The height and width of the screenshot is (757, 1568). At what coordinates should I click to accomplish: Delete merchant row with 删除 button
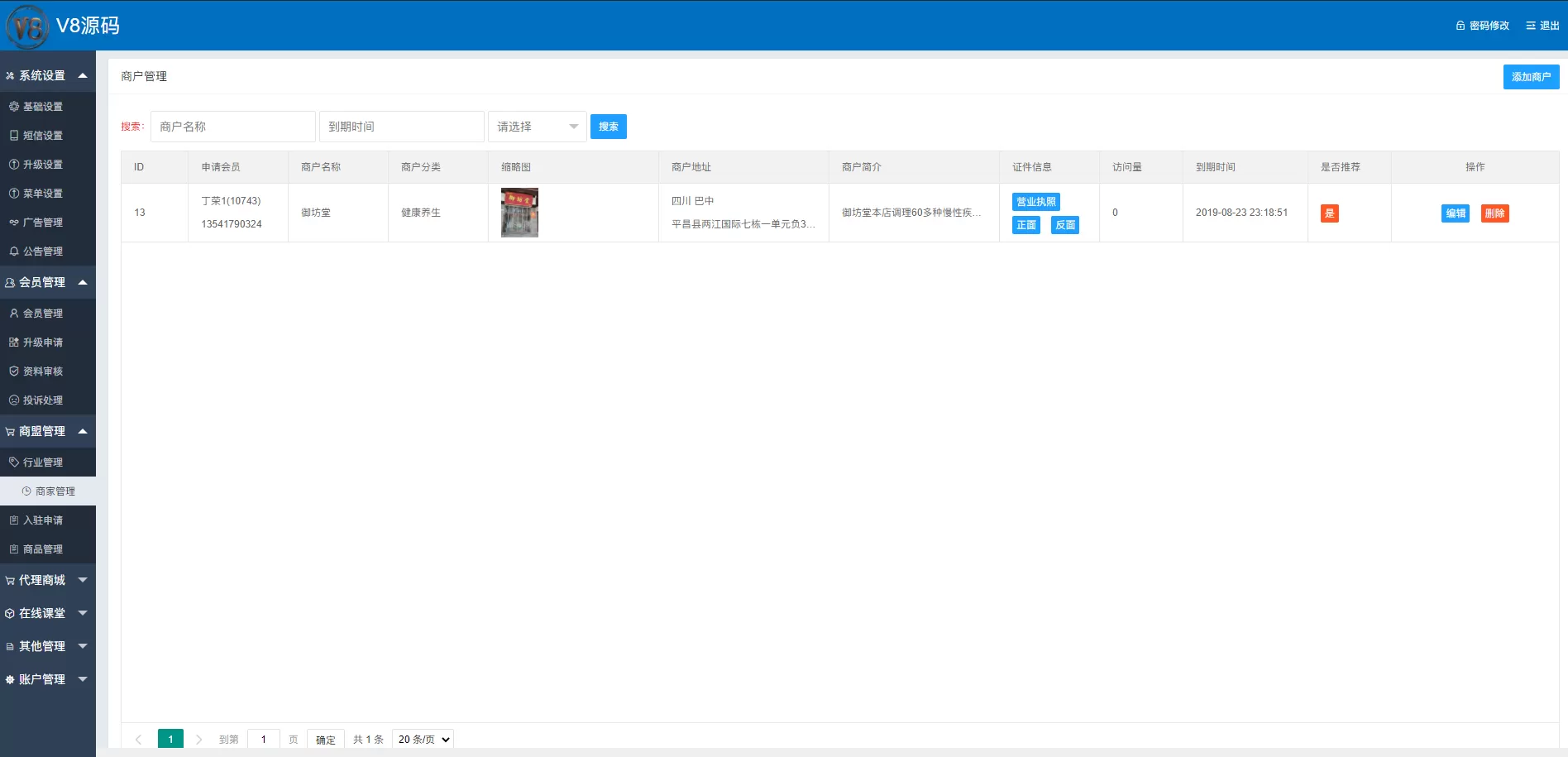1494,213
